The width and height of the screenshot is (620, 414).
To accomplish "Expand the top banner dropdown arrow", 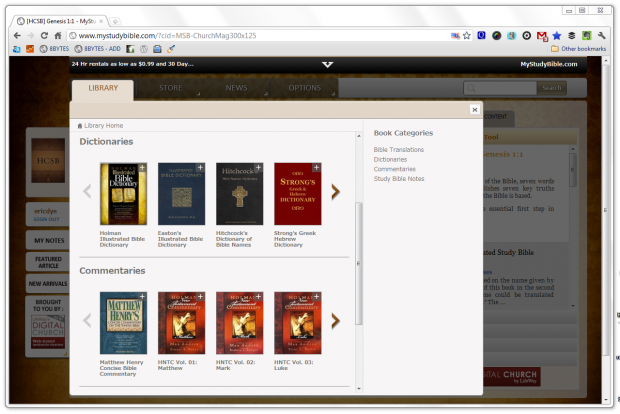I will [327, 64].
